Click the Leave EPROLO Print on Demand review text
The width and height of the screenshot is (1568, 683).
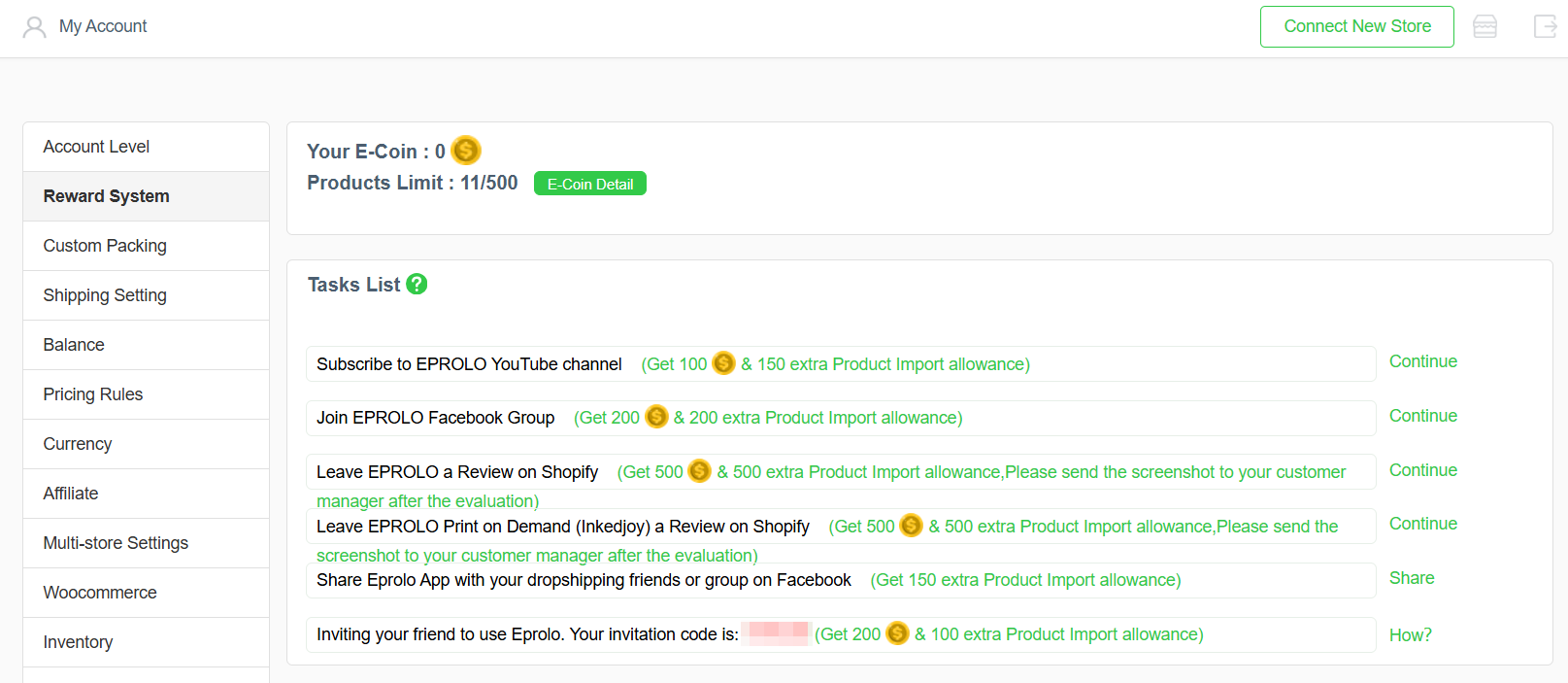[563, 527]
